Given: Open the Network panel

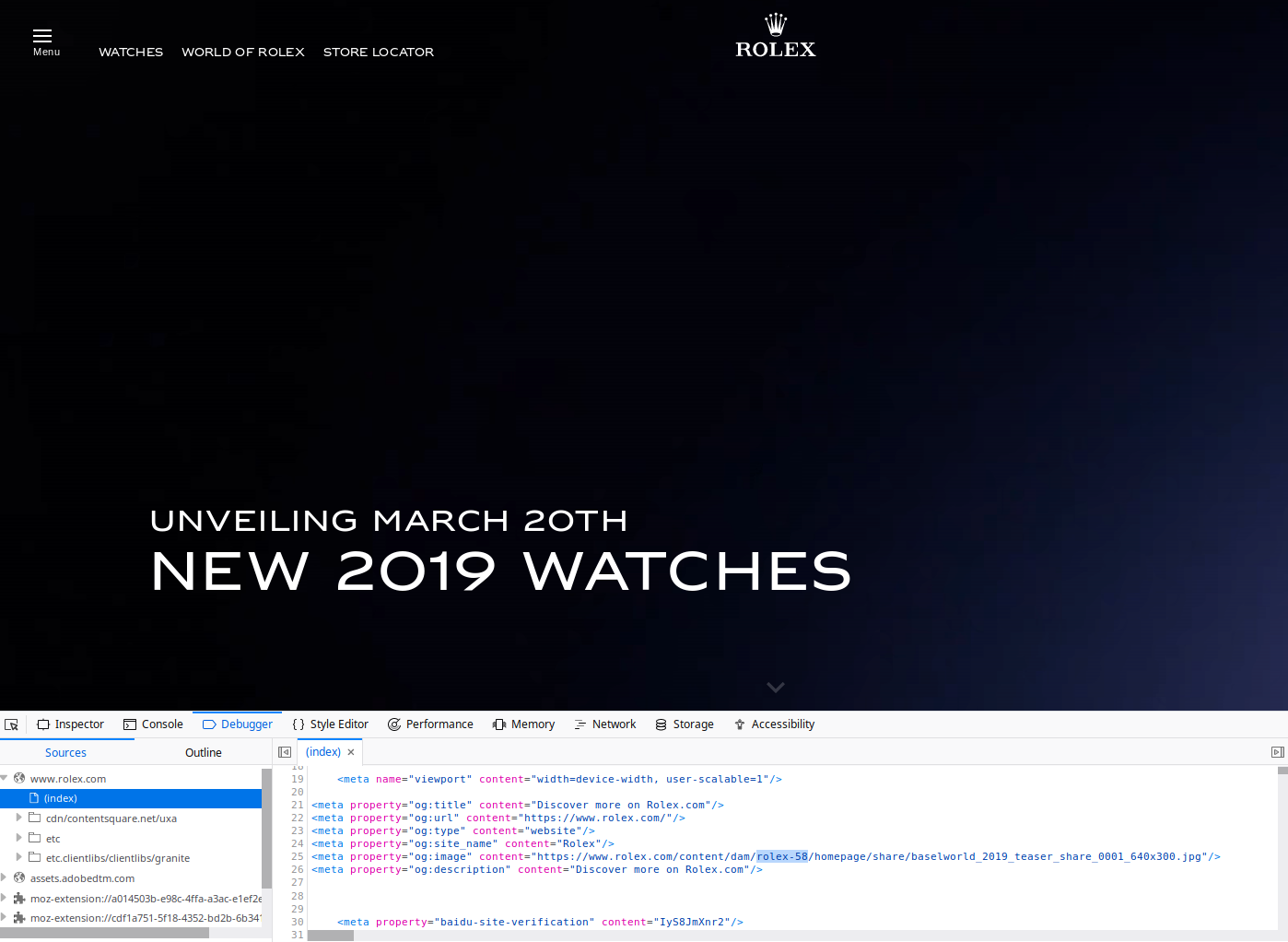Looking at the screenshot, I should coord(605,724).
